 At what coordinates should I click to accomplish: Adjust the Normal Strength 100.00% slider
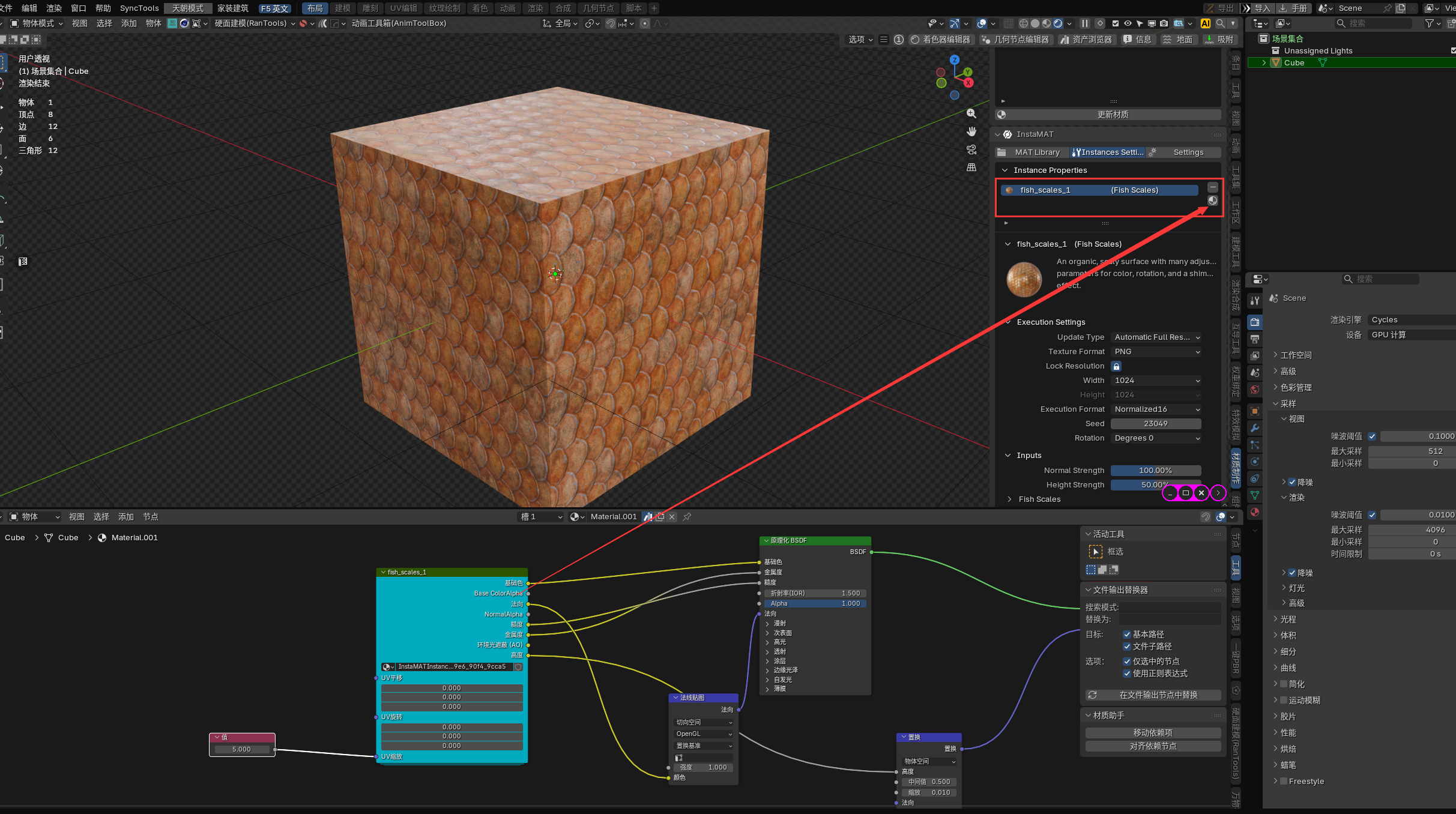pyautogui.click(x=1156, y=471)
